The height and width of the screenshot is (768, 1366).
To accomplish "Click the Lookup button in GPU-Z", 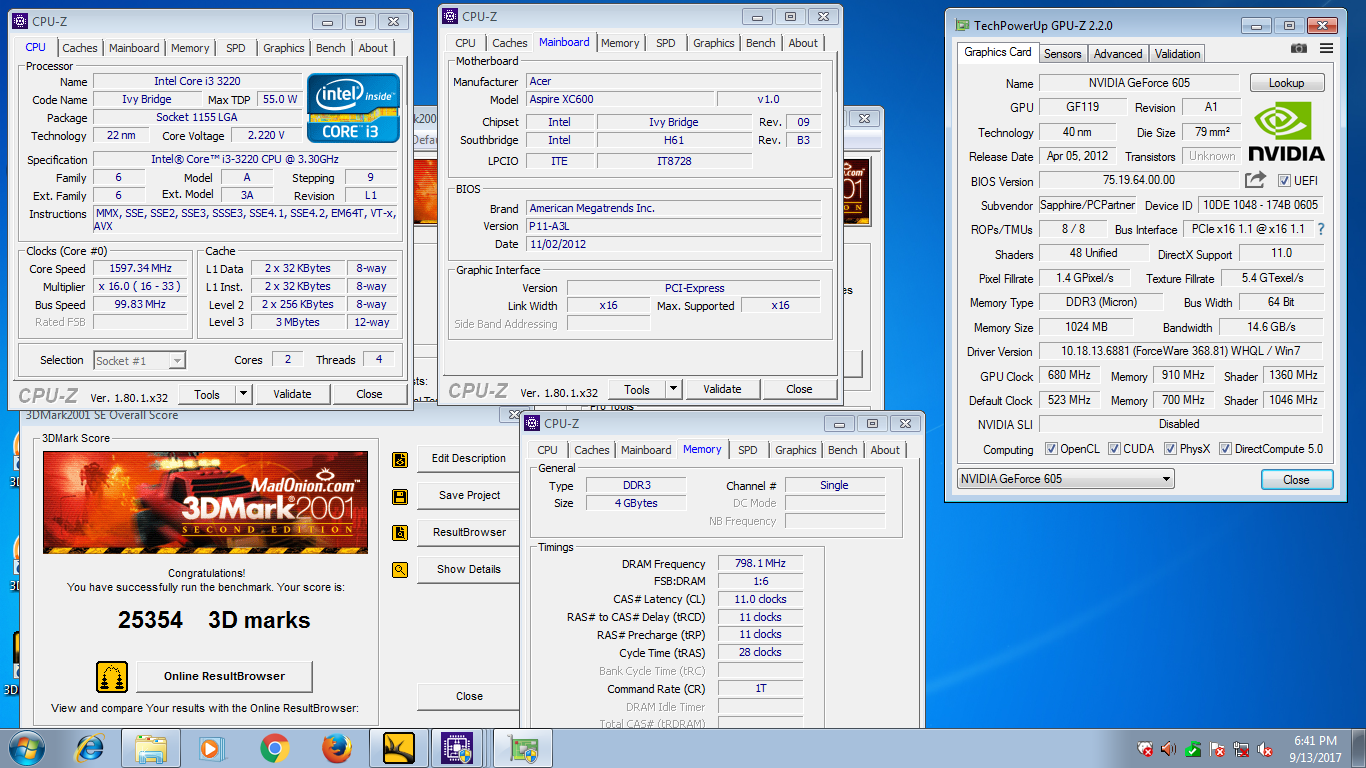I will click(1286, 83).
